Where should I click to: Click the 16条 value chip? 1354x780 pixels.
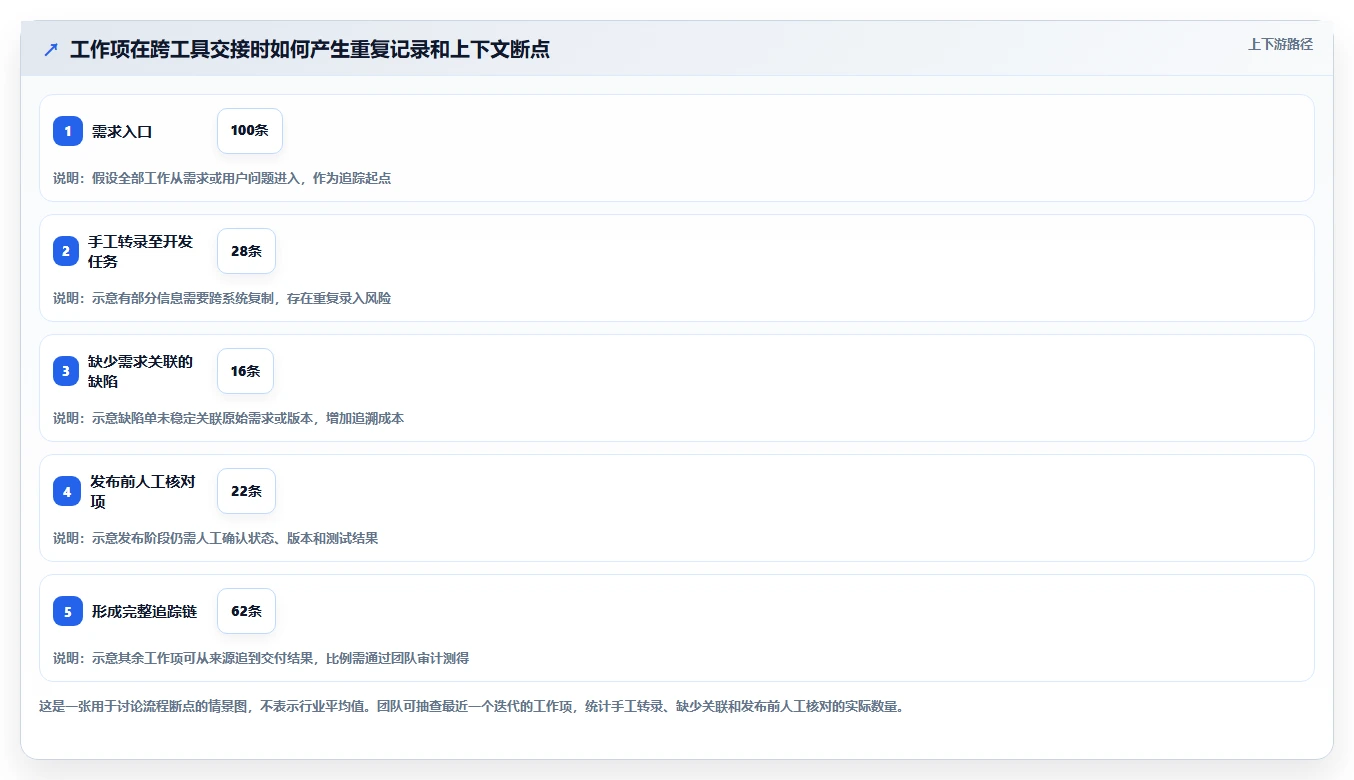[245, 371]
